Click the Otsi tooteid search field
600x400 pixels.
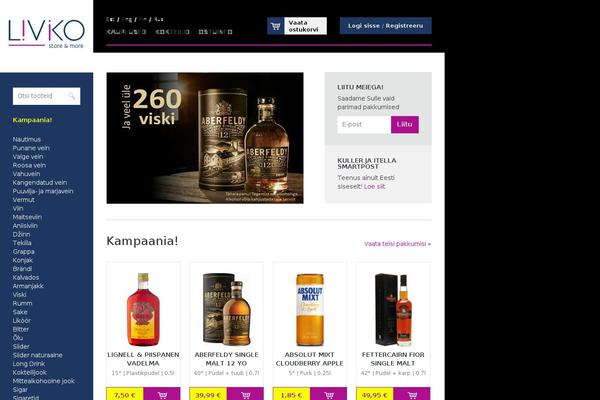tap(46, 96)
